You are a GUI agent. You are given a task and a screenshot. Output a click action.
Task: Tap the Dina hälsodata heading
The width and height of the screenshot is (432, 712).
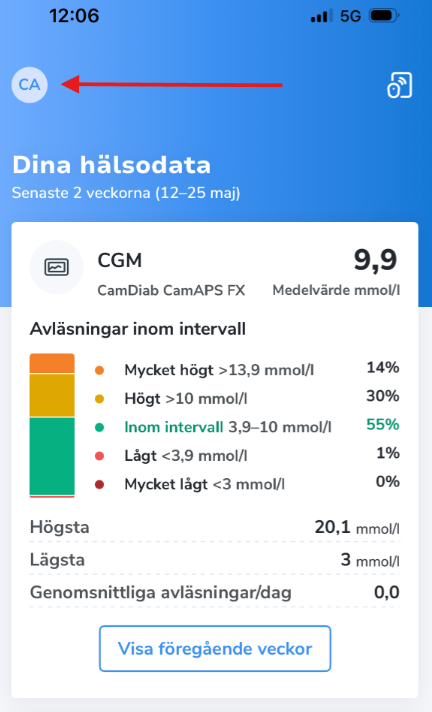coord(111,165)
